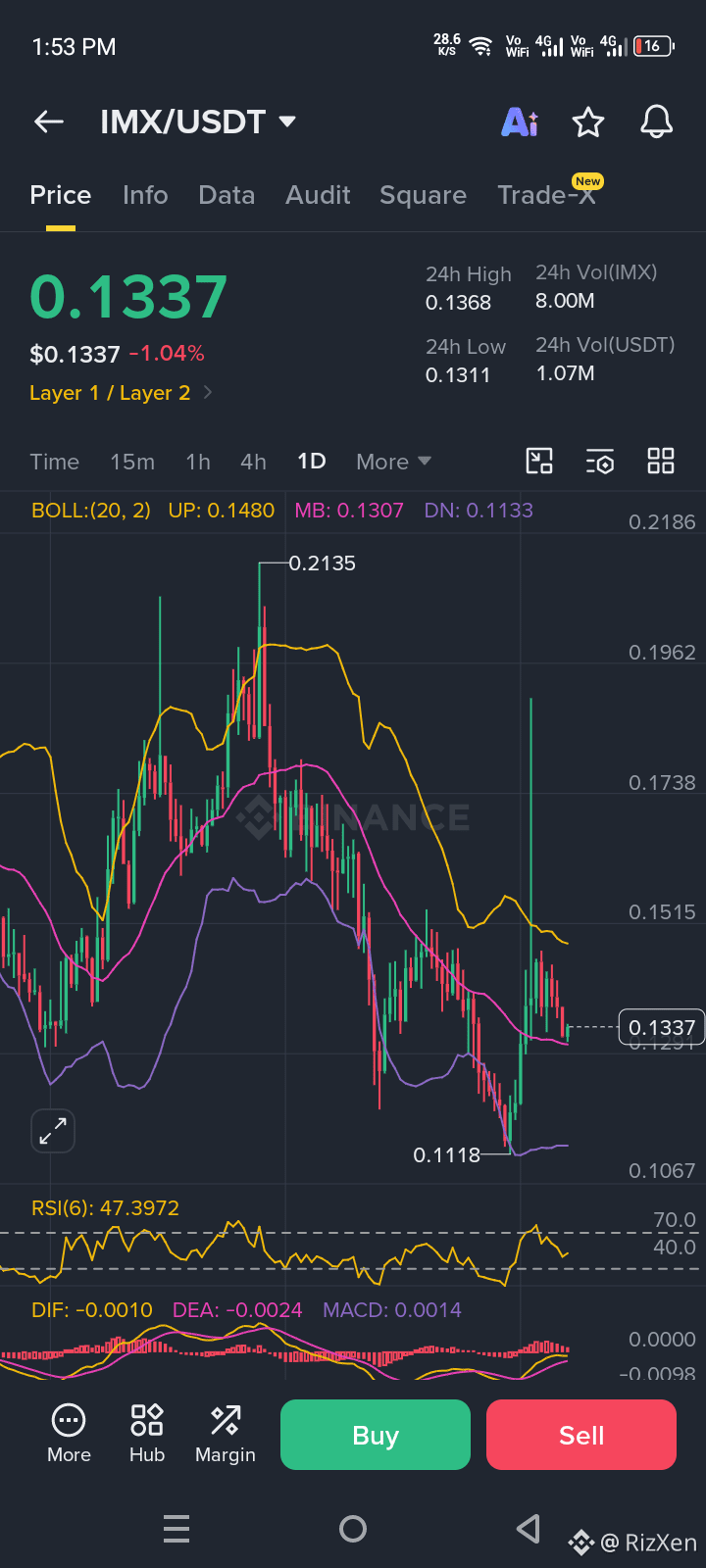Tap the Android recent apps button
706x1568 pixels.
coord(176,1529)
